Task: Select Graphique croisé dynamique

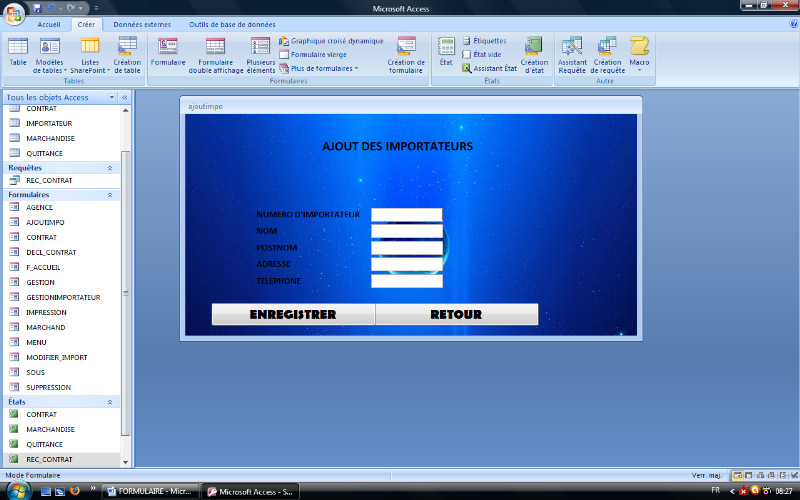Action: pyautogui.click(x=331, y=41)
